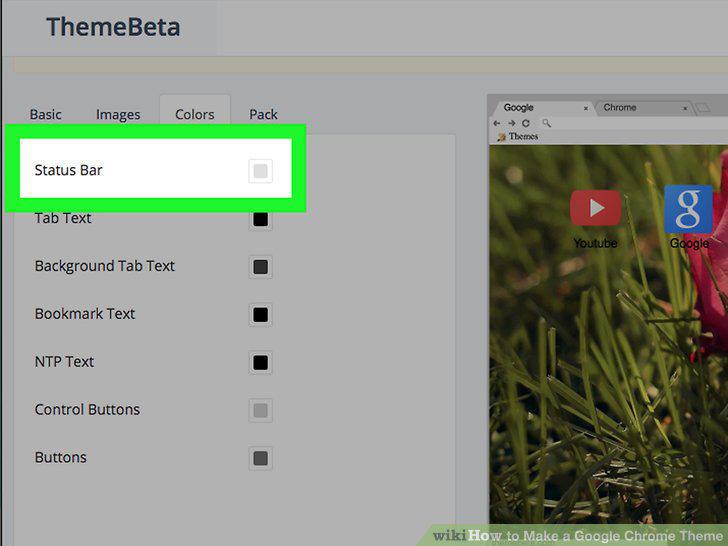Open the Control Buttons color swatch
The width and height of the screenshot is (728, 546).
pos(260,410)
